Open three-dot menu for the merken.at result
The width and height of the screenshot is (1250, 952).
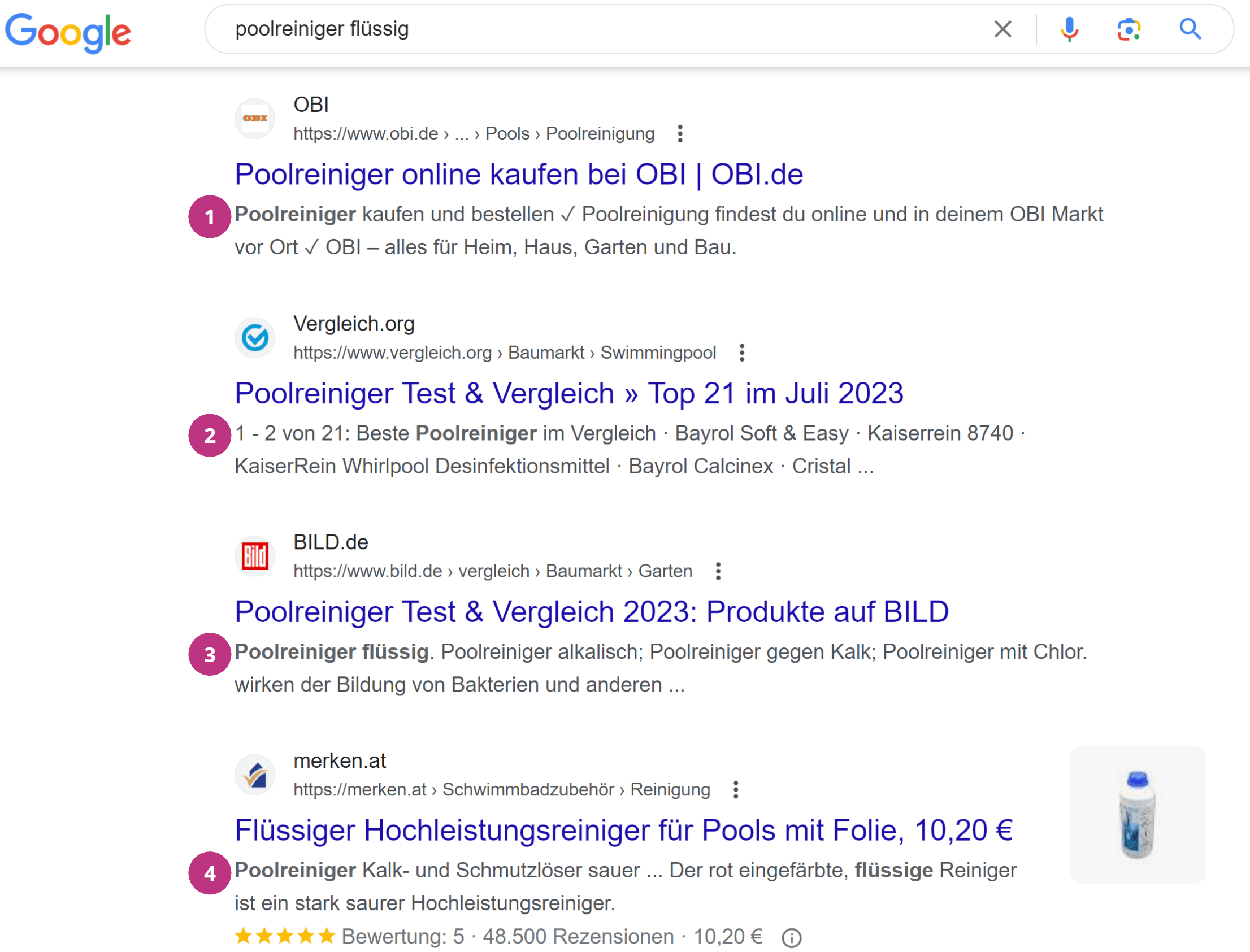pos(736,789)
